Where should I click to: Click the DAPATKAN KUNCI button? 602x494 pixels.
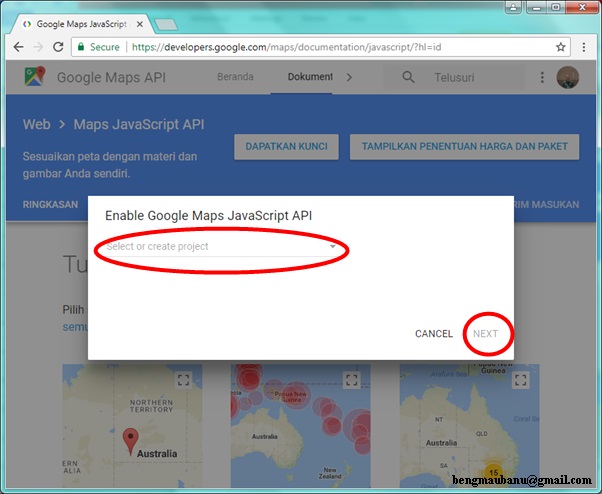[x=286, y=147]
